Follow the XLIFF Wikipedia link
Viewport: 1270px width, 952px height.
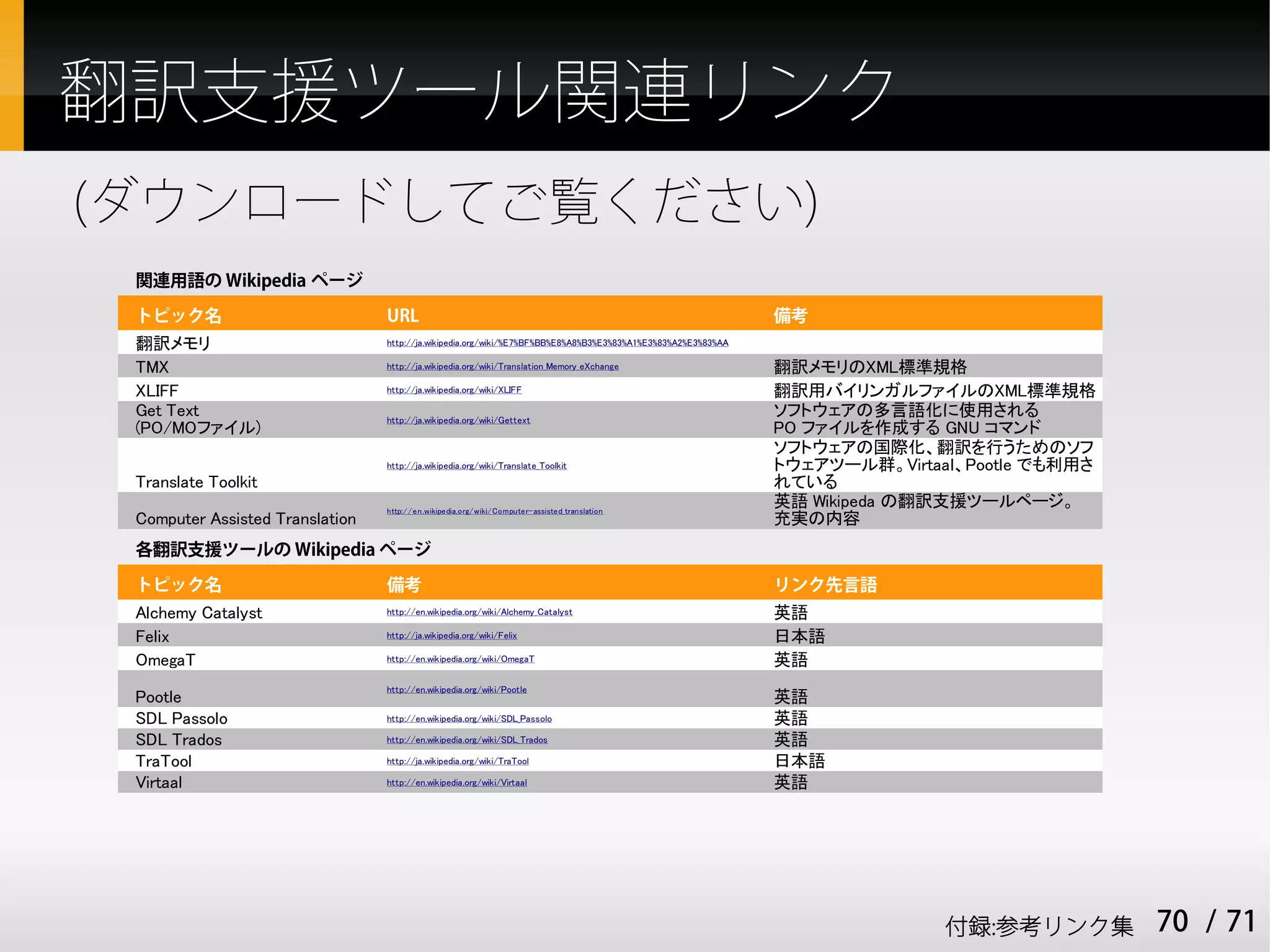[454, 390]
